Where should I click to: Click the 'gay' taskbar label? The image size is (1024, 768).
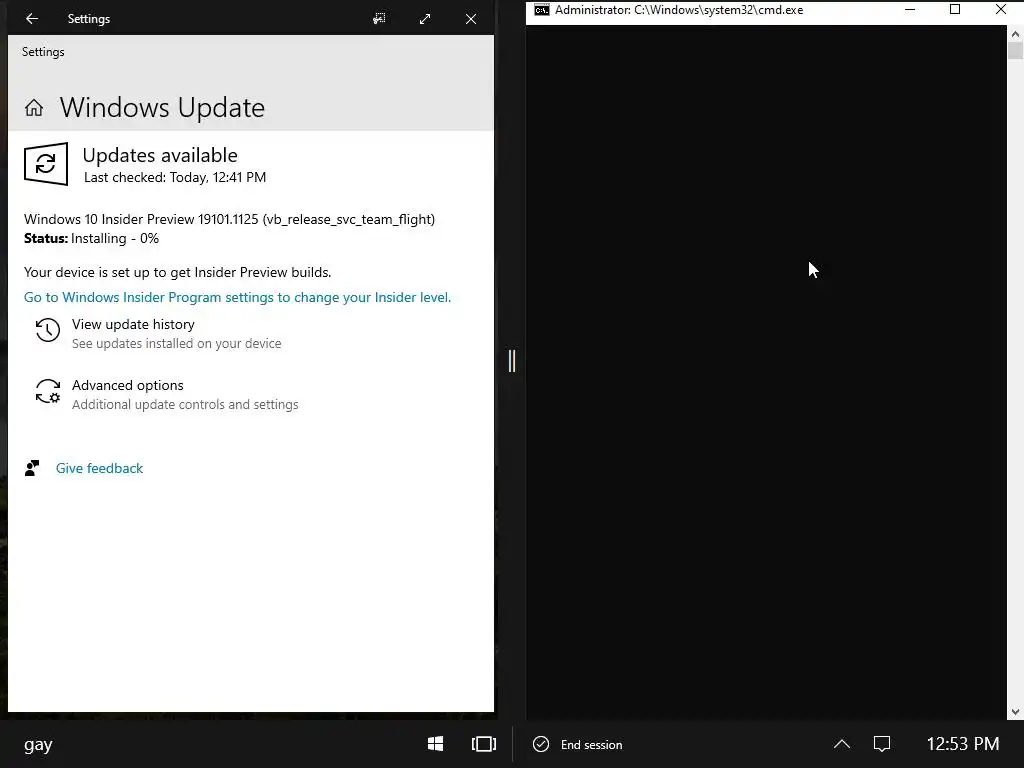[x=38, y=745]
